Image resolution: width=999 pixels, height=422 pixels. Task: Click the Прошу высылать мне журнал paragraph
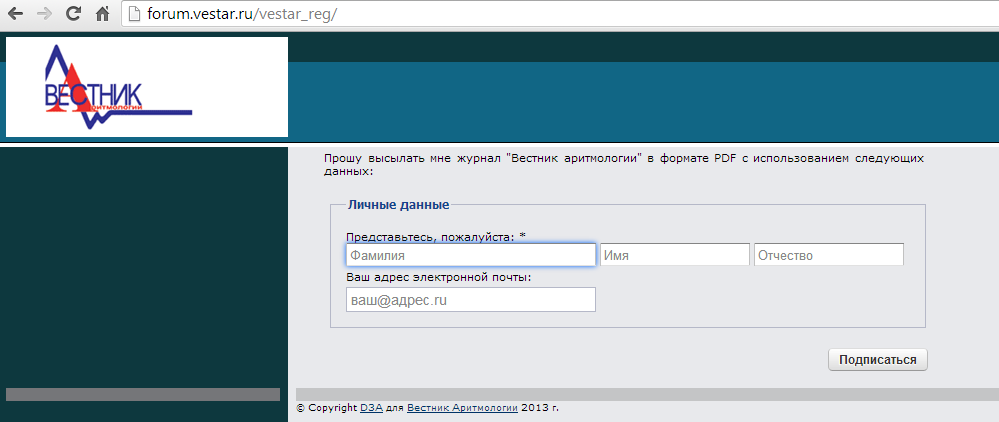(623, 164)
